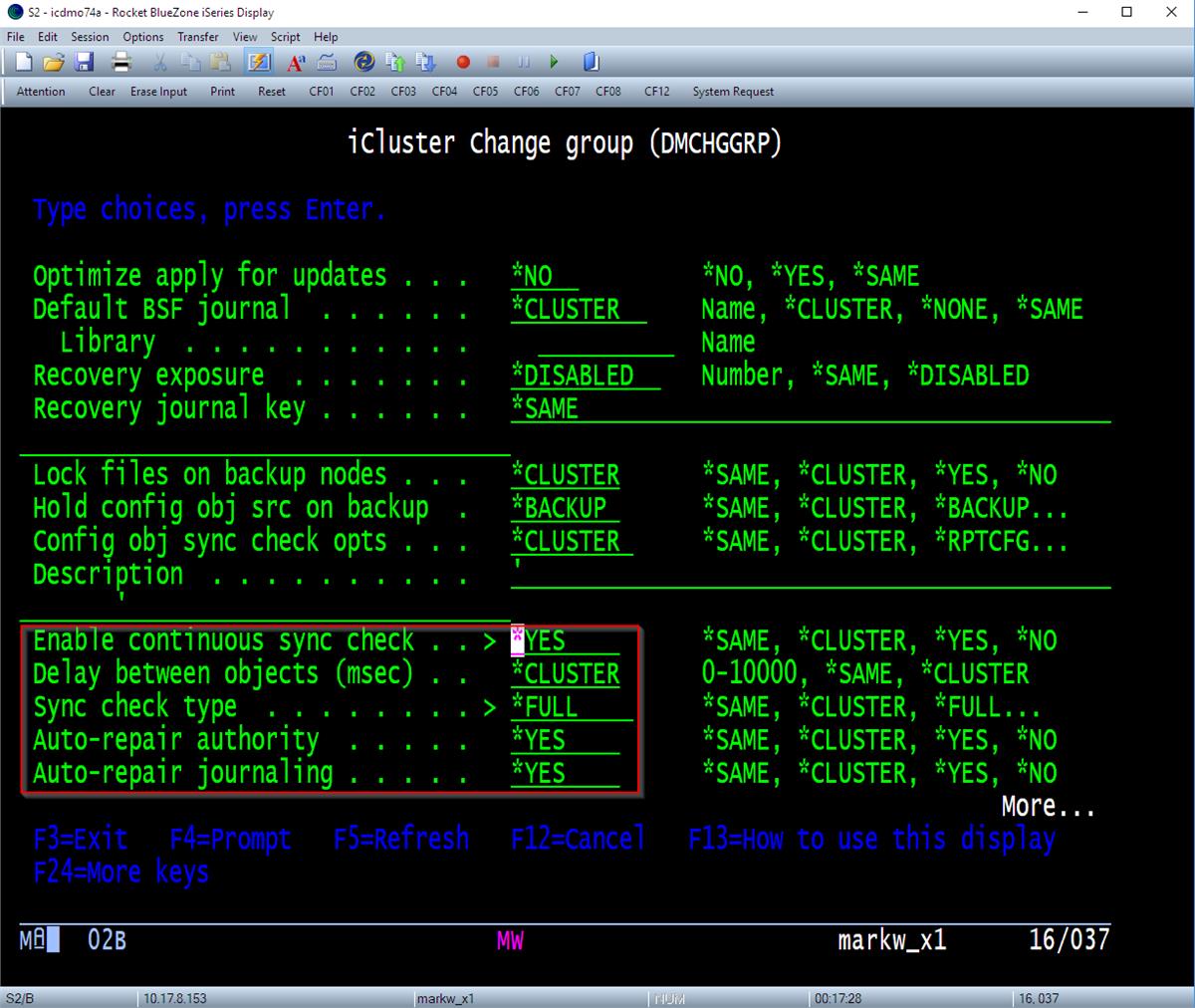
Task: Open the Script menu
Action: (x=285, y=37)
